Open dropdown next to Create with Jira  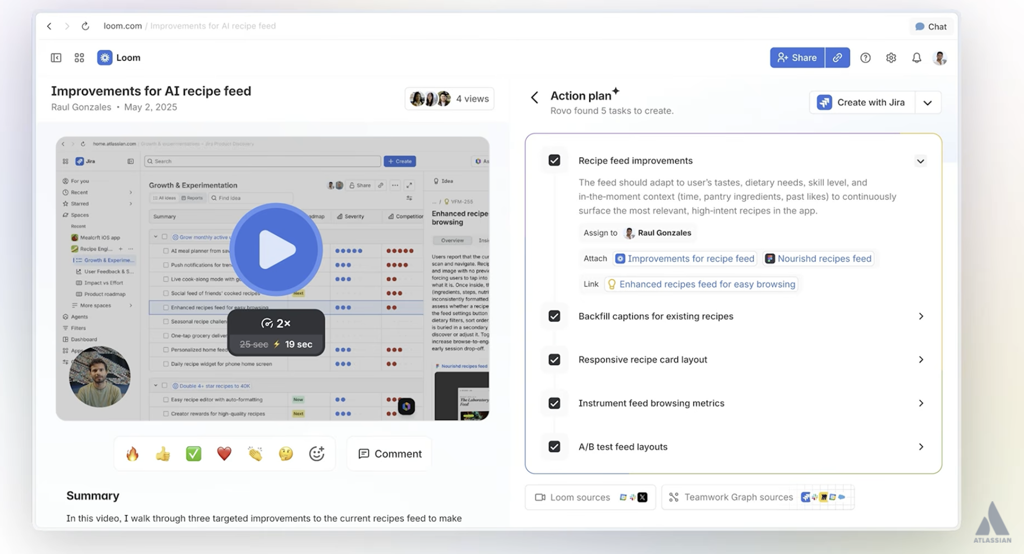[927, 103]
